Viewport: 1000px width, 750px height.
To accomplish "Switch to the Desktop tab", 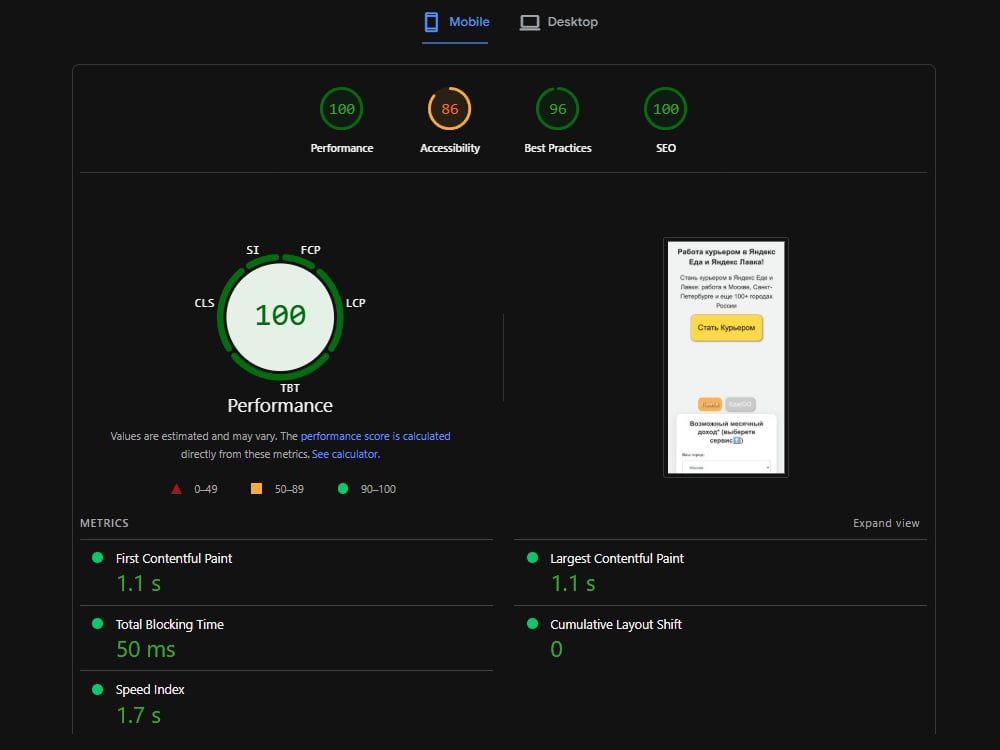I will click(x=559, y=22).
